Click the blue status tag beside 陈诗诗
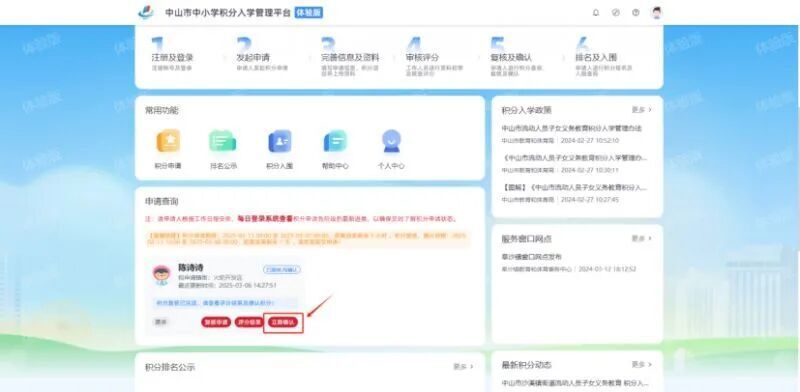 pos(282,269)
